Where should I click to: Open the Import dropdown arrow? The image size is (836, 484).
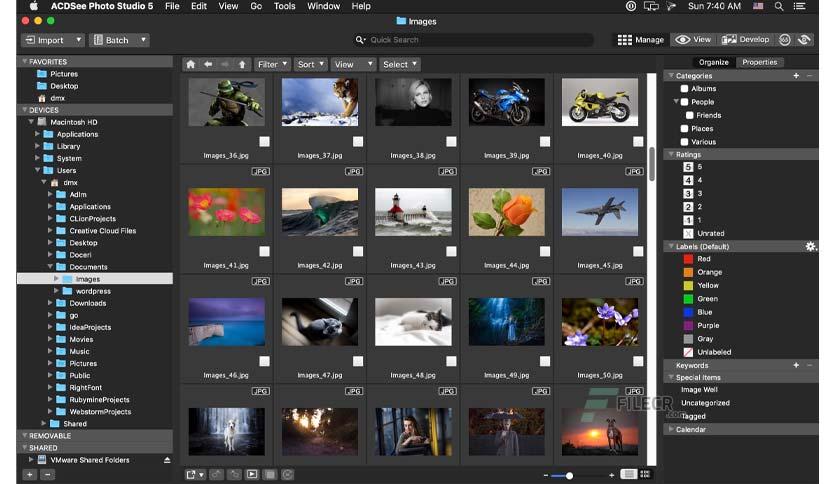(78, 40)
